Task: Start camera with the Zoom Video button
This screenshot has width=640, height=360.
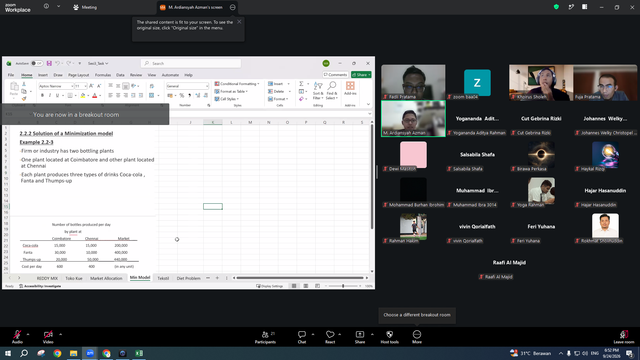Action: click(x=48, y=337)
